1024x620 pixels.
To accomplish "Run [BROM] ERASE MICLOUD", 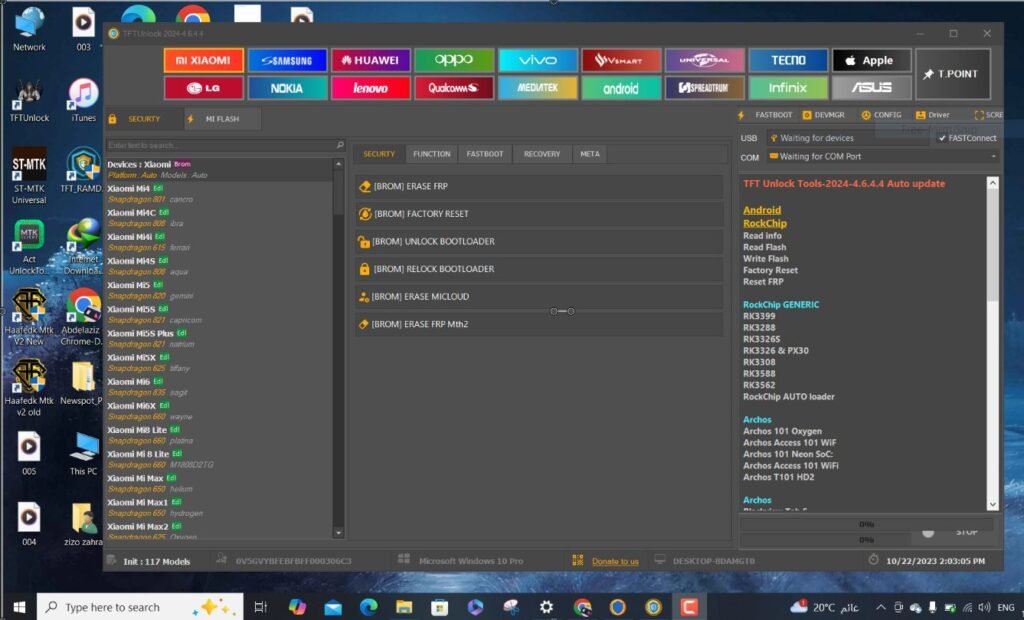I will point(539,297).
